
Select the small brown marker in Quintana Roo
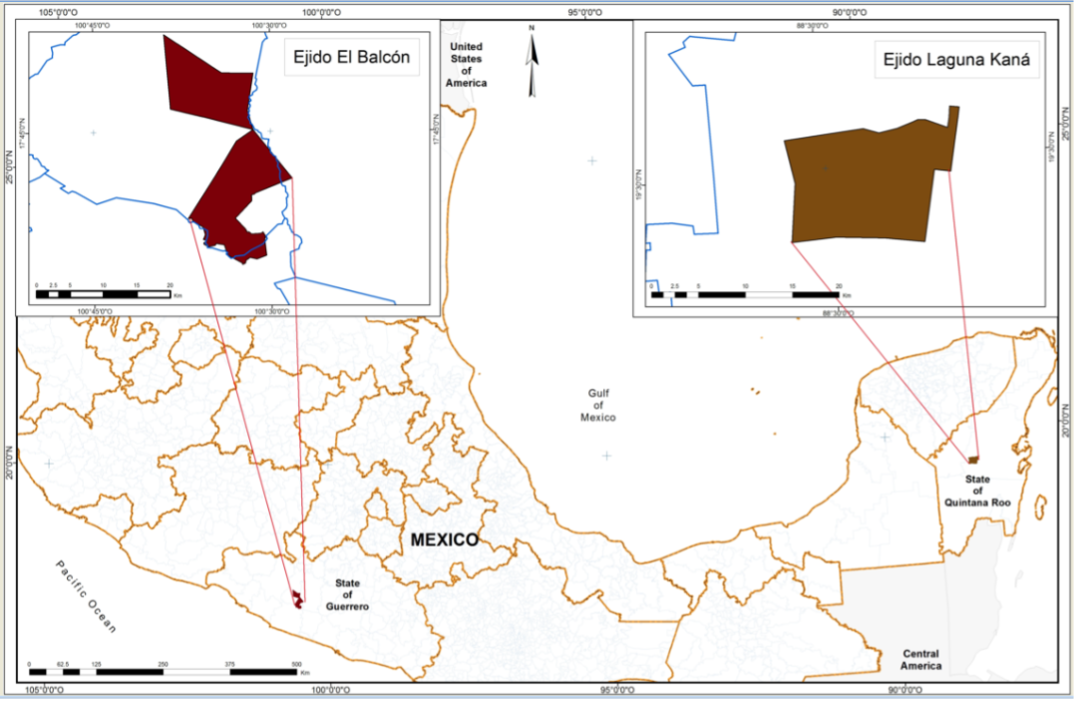[x=973, y=459]
